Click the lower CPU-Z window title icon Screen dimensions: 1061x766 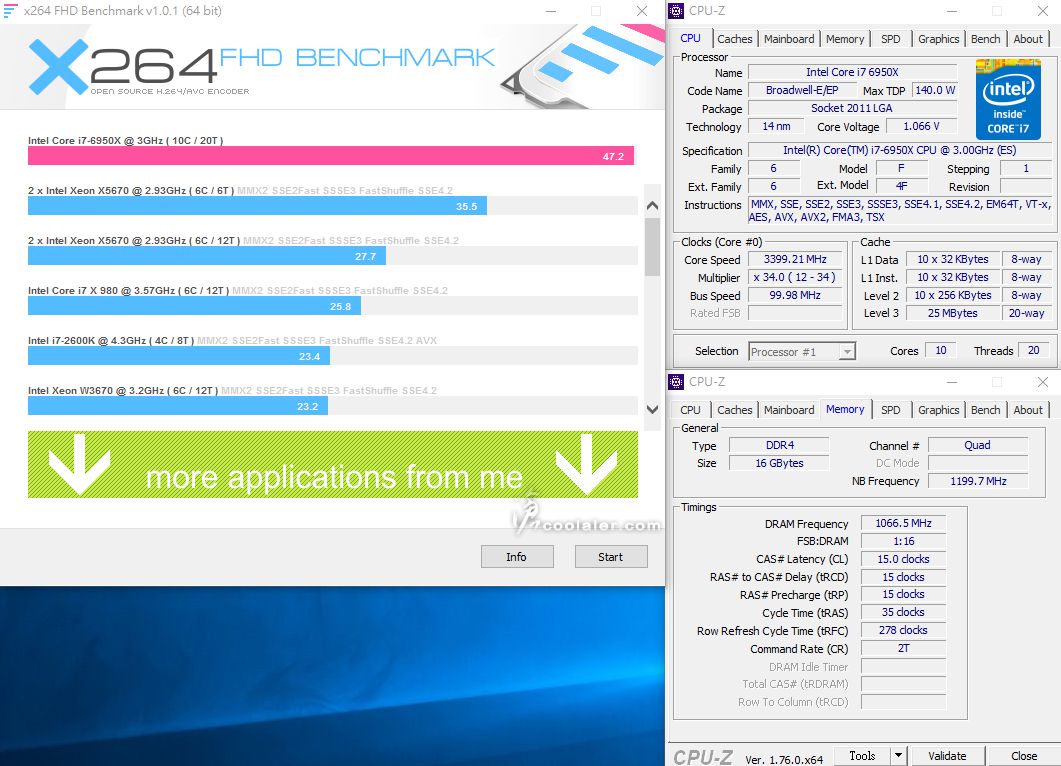(676, 382)
